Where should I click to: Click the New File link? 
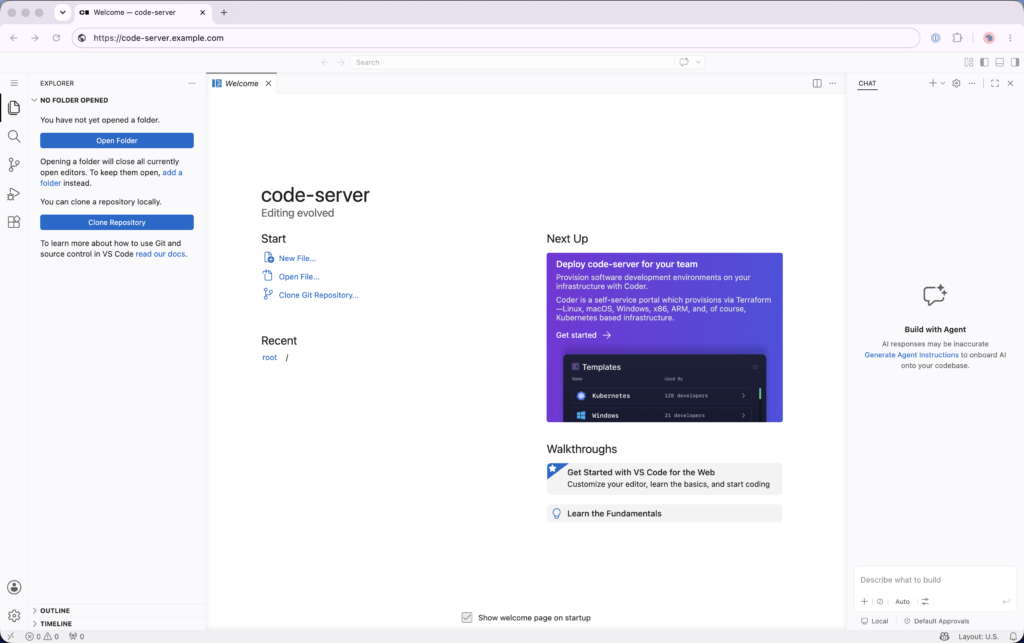pos(296,259)
